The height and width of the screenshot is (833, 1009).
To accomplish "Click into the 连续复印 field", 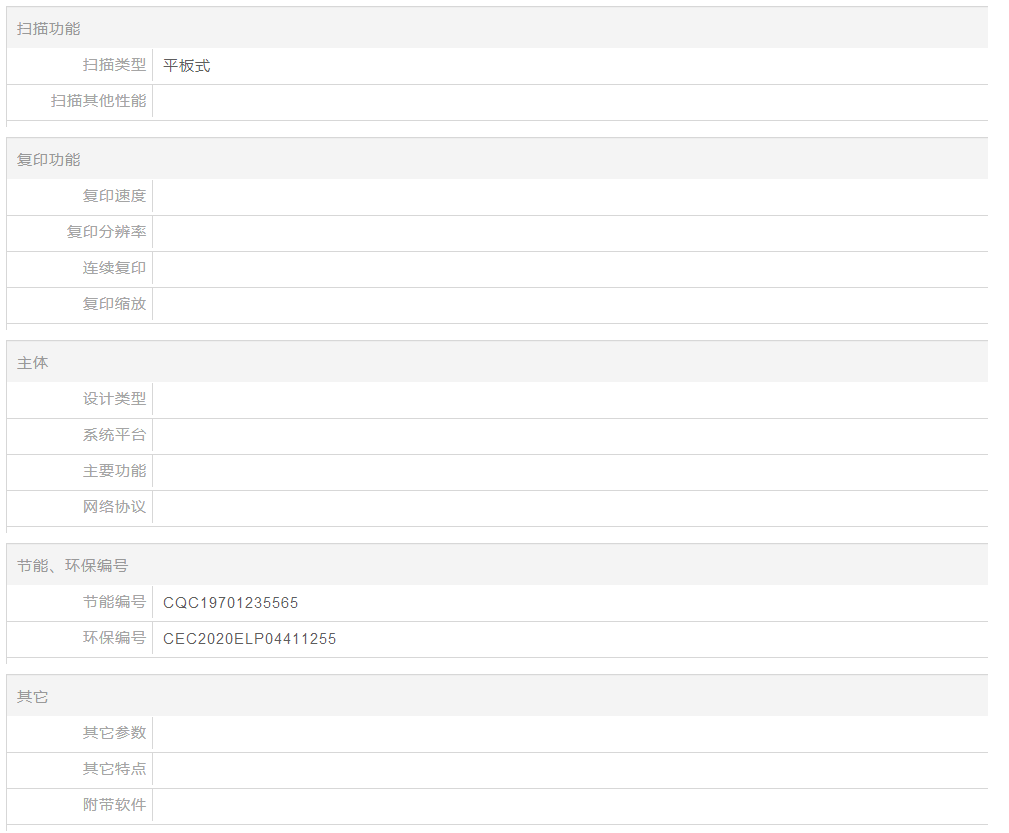I will coord(569,269).
